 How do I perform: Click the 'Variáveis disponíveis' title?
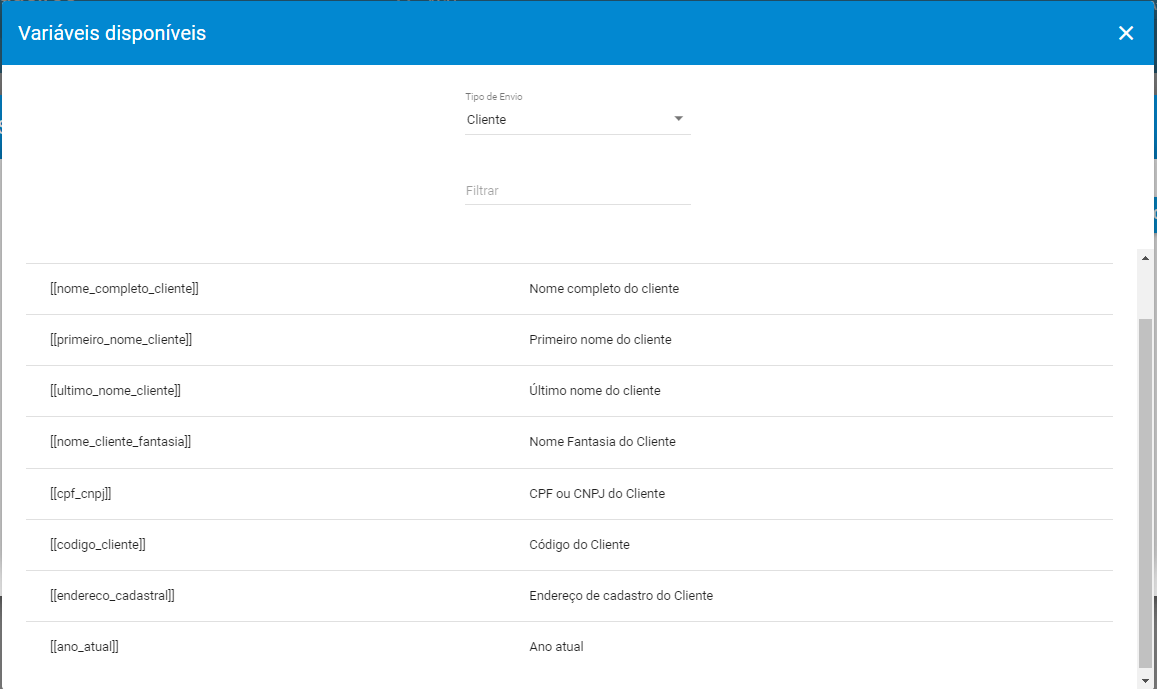[112, 33]
